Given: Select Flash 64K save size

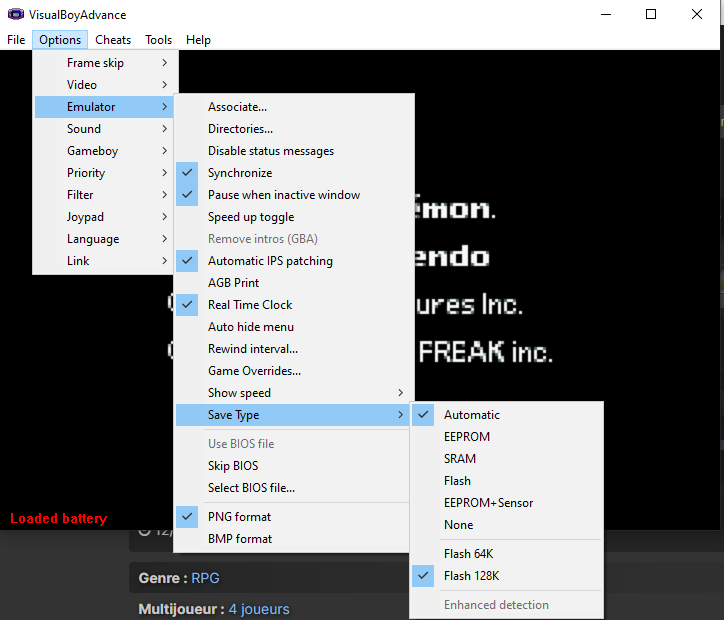Looking at the screenshot, I should pos(468,554).
